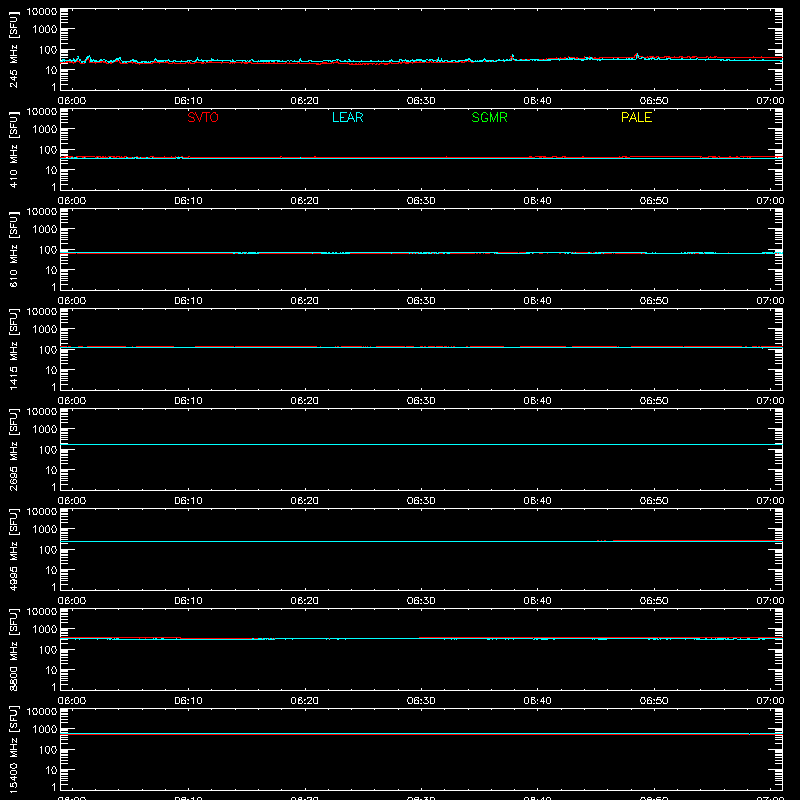800x800 pixels.
Task: Click 06:40 tick label under 8800 MHz panel
Action: coord(537,701)
